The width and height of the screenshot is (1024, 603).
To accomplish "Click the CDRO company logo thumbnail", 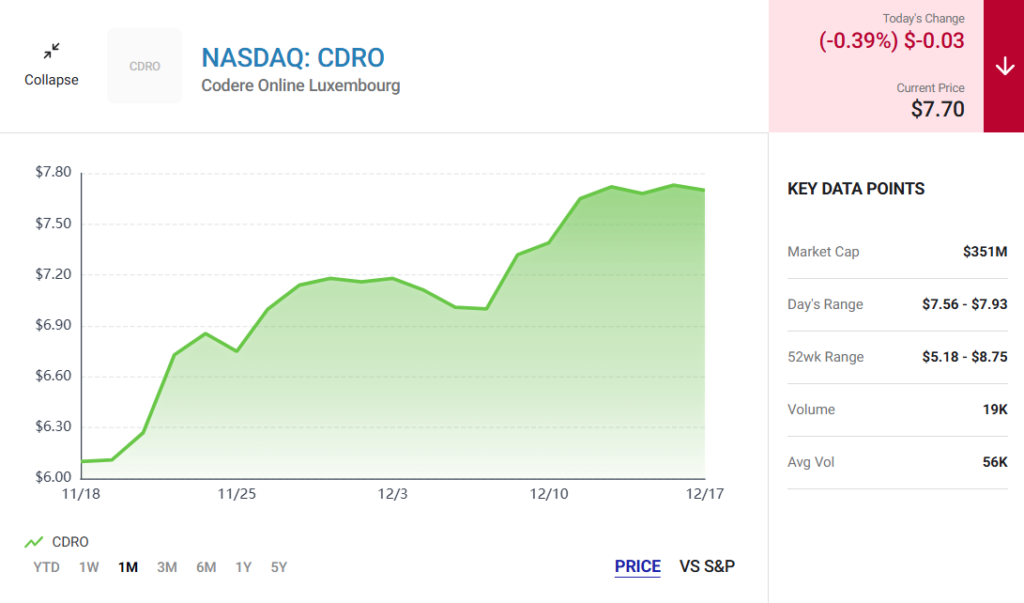I will (145, 66).
